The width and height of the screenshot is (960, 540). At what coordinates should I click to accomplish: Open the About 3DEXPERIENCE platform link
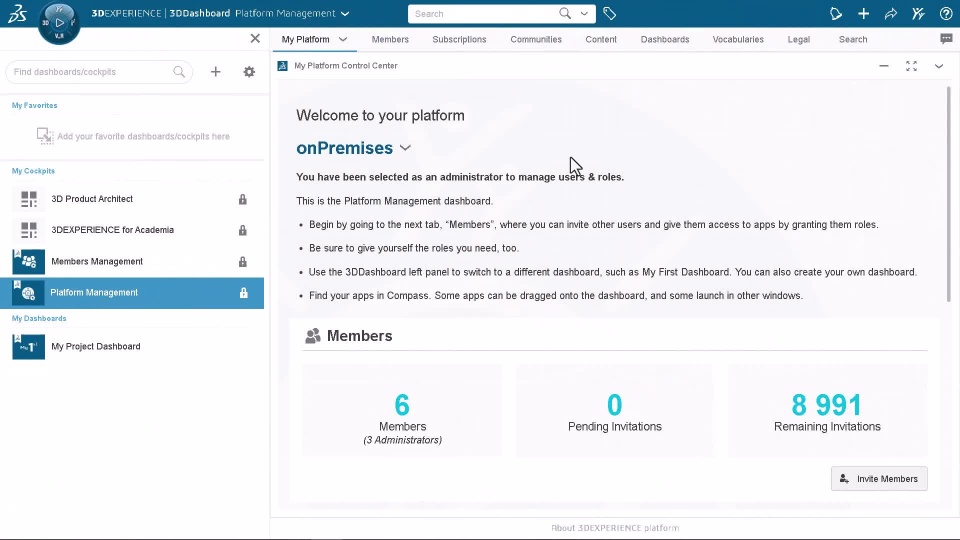[615, 528]
